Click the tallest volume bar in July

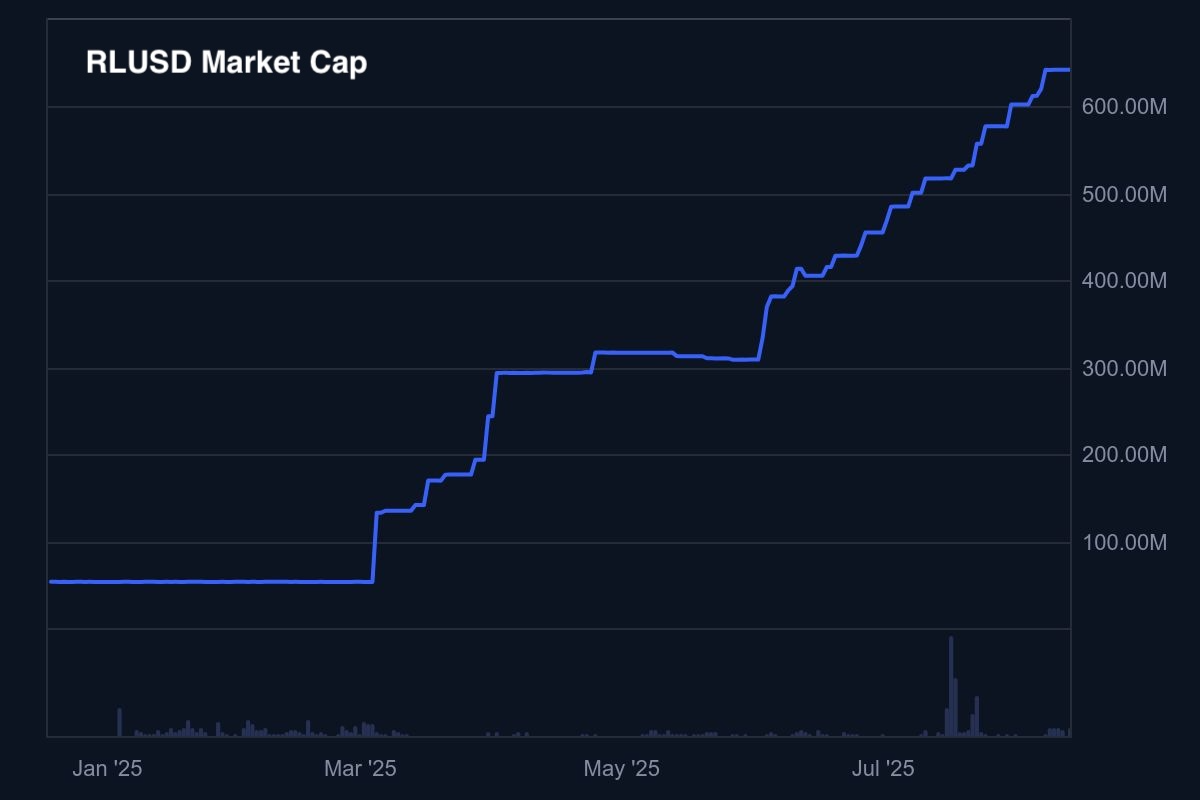click(951, 686)
